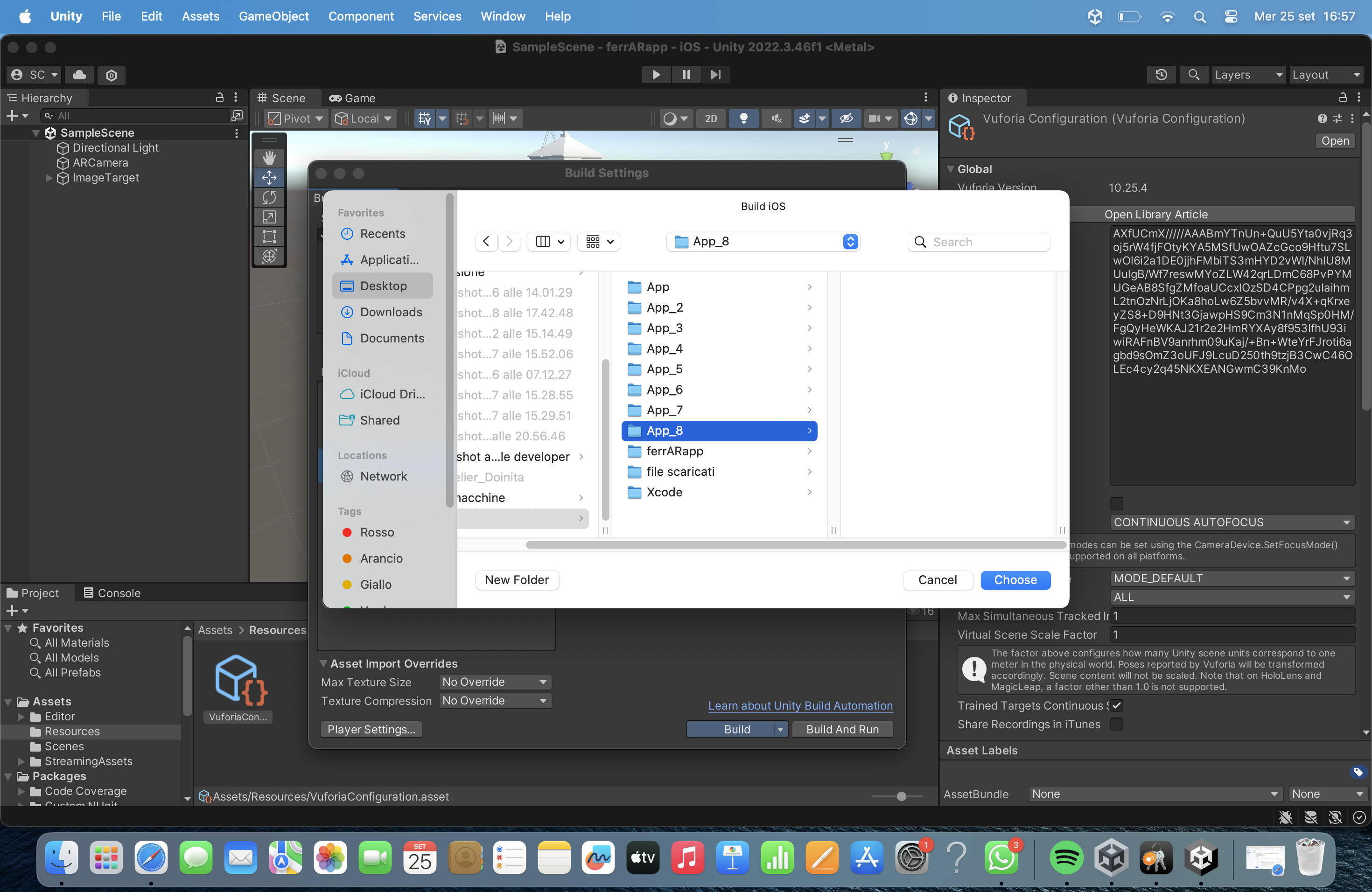Toggle Scene grid visibility icon
The height and width of the screenshot is (892, 1372).
(425, 118)
